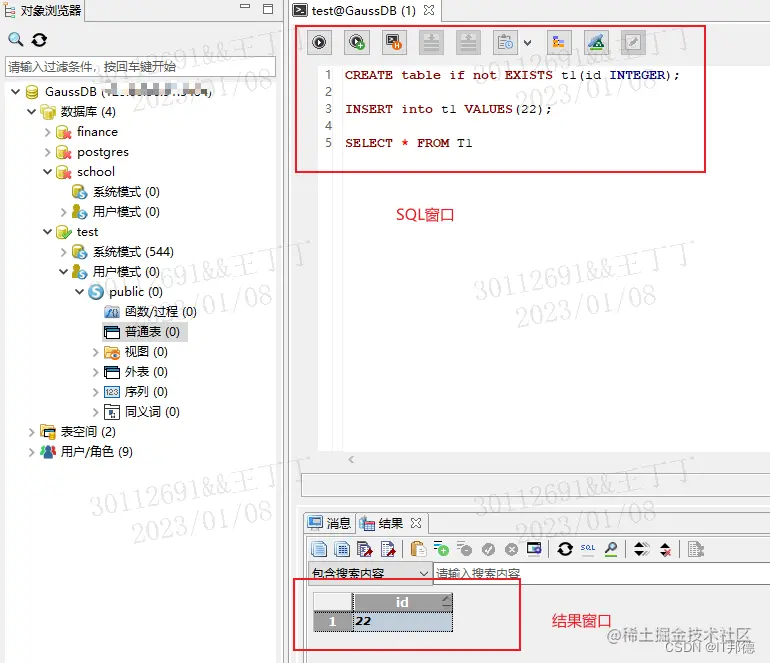770x663 pixels.
Task: Expand 系统模式 (544) under test
Action: 63,252
